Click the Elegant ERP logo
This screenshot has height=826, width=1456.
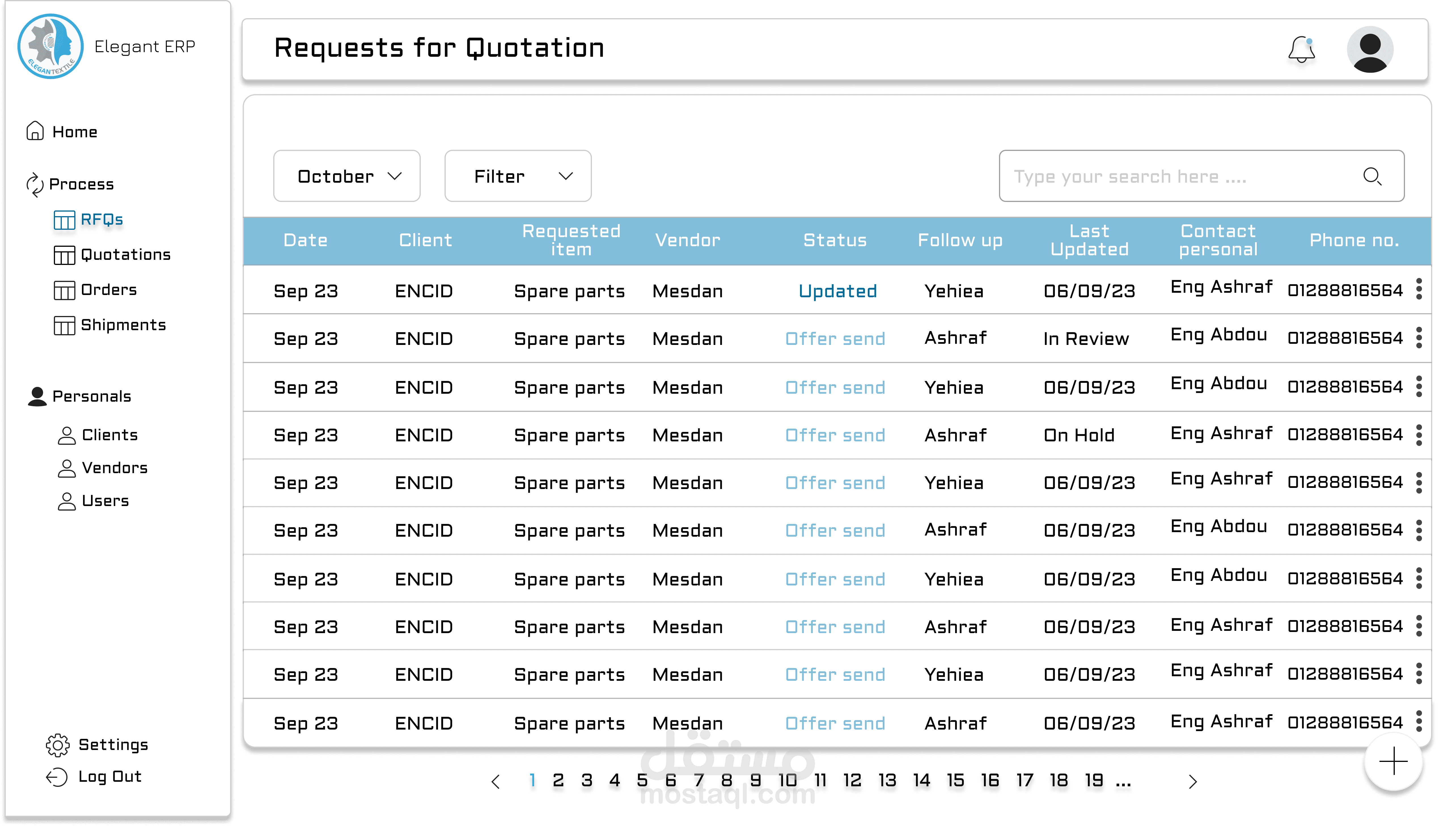[50, 47]
